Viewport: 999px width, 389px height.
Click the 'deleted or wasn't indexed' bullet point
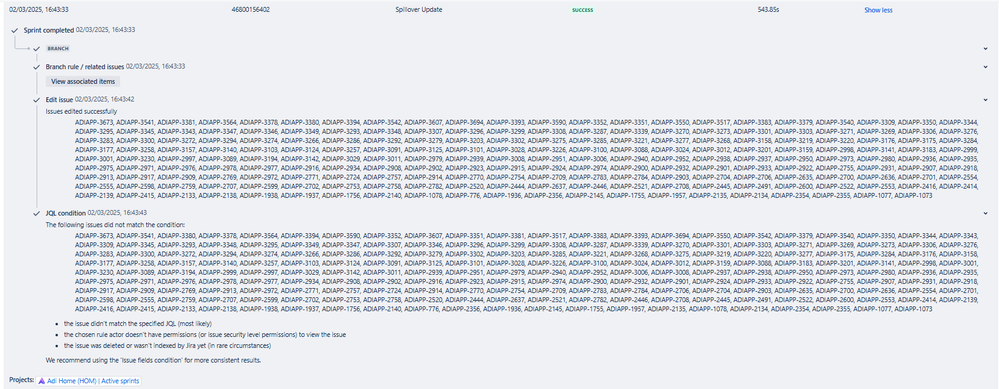168,346
